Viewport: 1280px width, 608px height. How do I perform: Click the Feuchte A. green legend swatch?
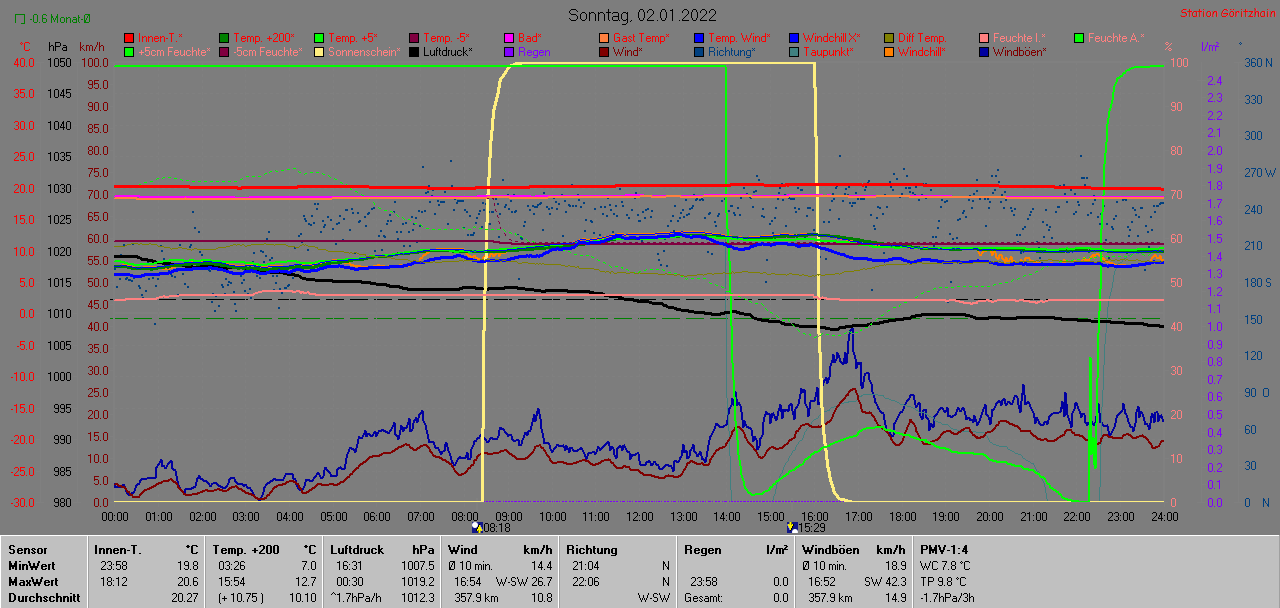click(x=1079, y=37)
